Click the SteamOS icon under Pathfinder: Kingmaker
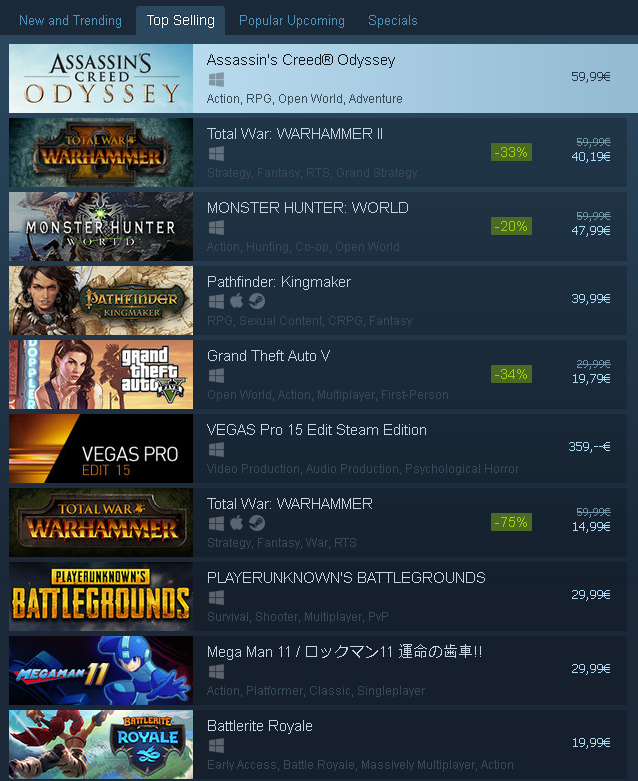The height and width of the screenshot is (781, 638). click(257, 301)
